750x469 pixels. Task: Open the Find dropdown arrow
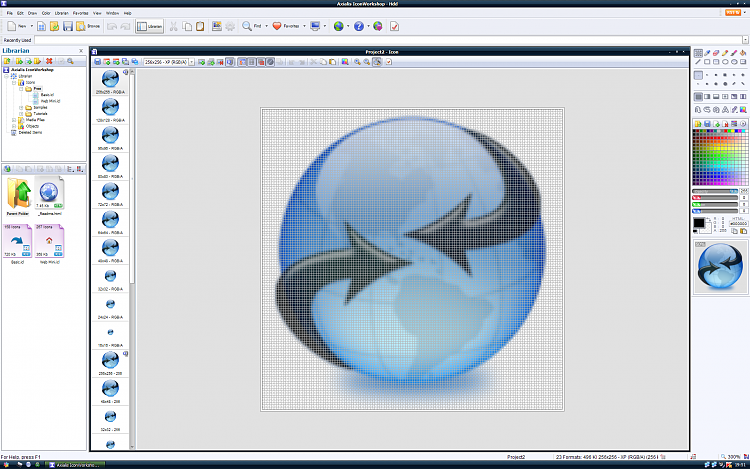point(266,26)
